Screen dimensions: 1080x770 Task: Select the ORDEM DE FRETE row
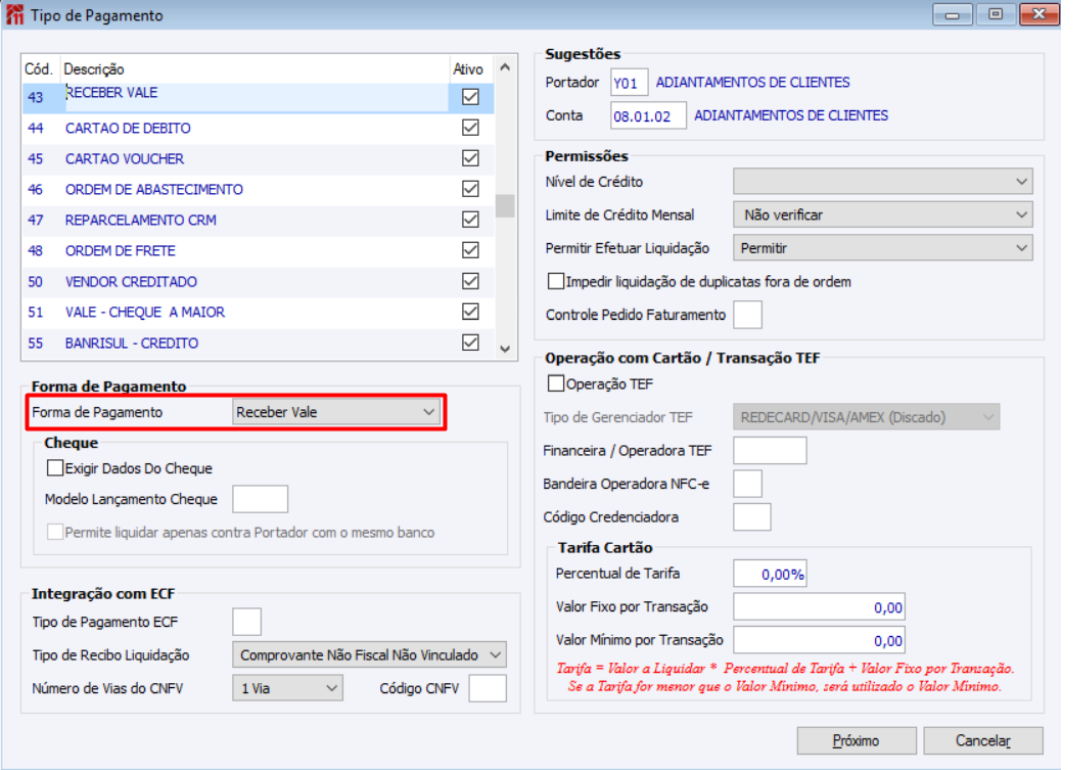(x=258, y=251)
